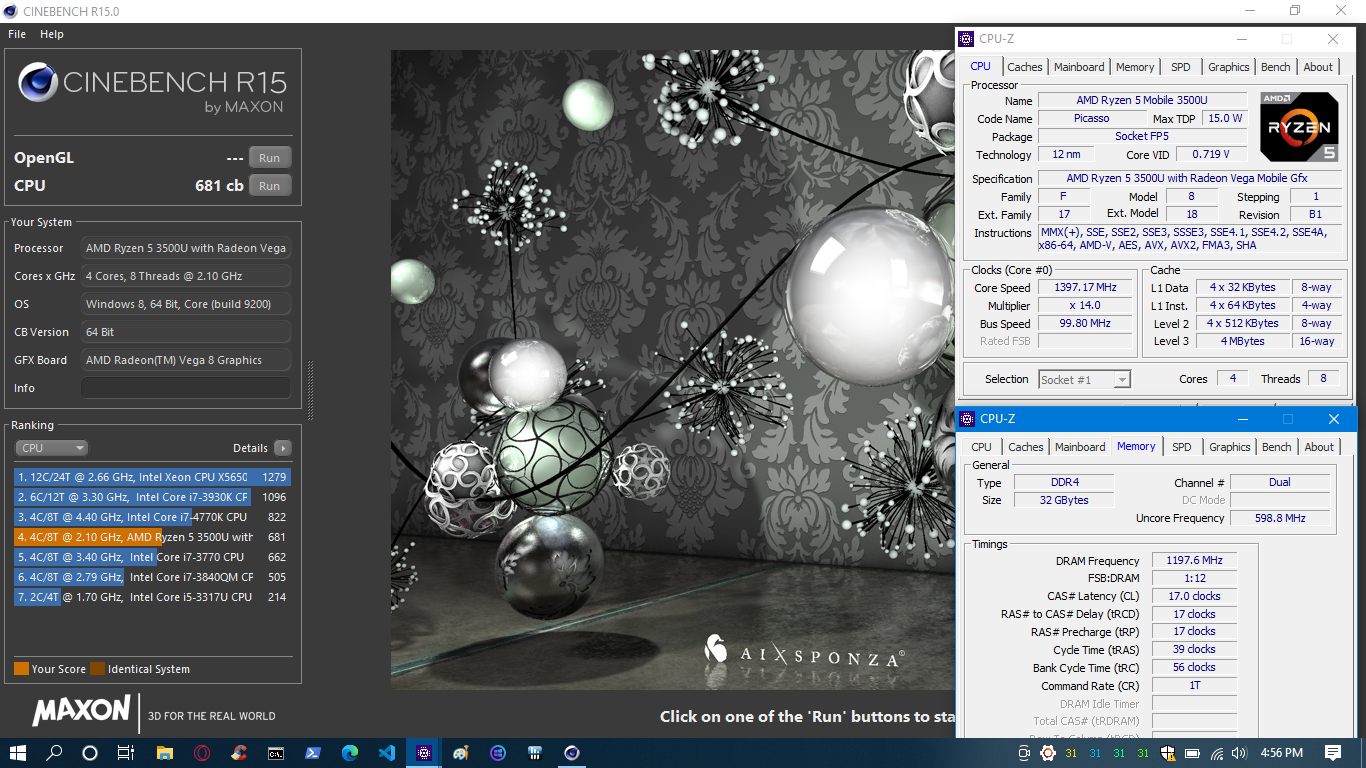This screenshot has height=768, width=1366.
Task: Open Bench tab in lower CPU-Z window
Action: tap(1276, 447)
